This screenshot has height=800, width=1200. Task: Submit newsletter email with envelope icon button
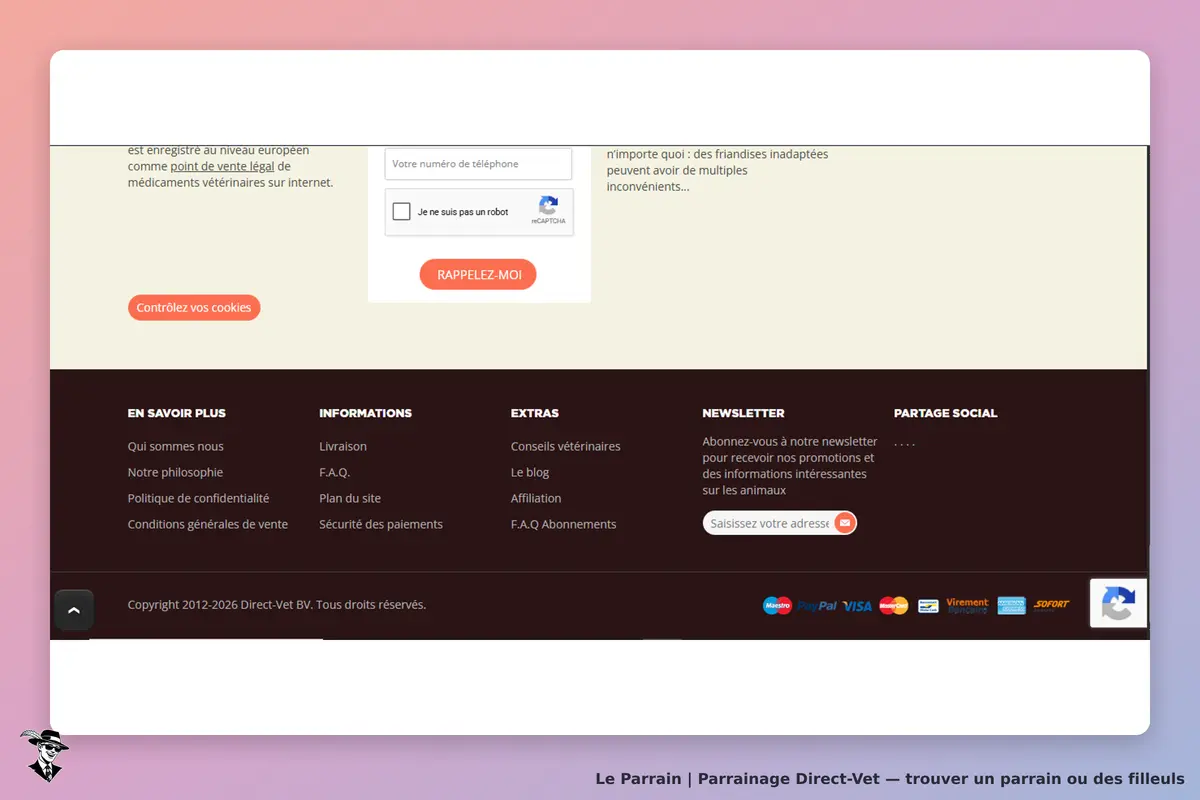845,523
